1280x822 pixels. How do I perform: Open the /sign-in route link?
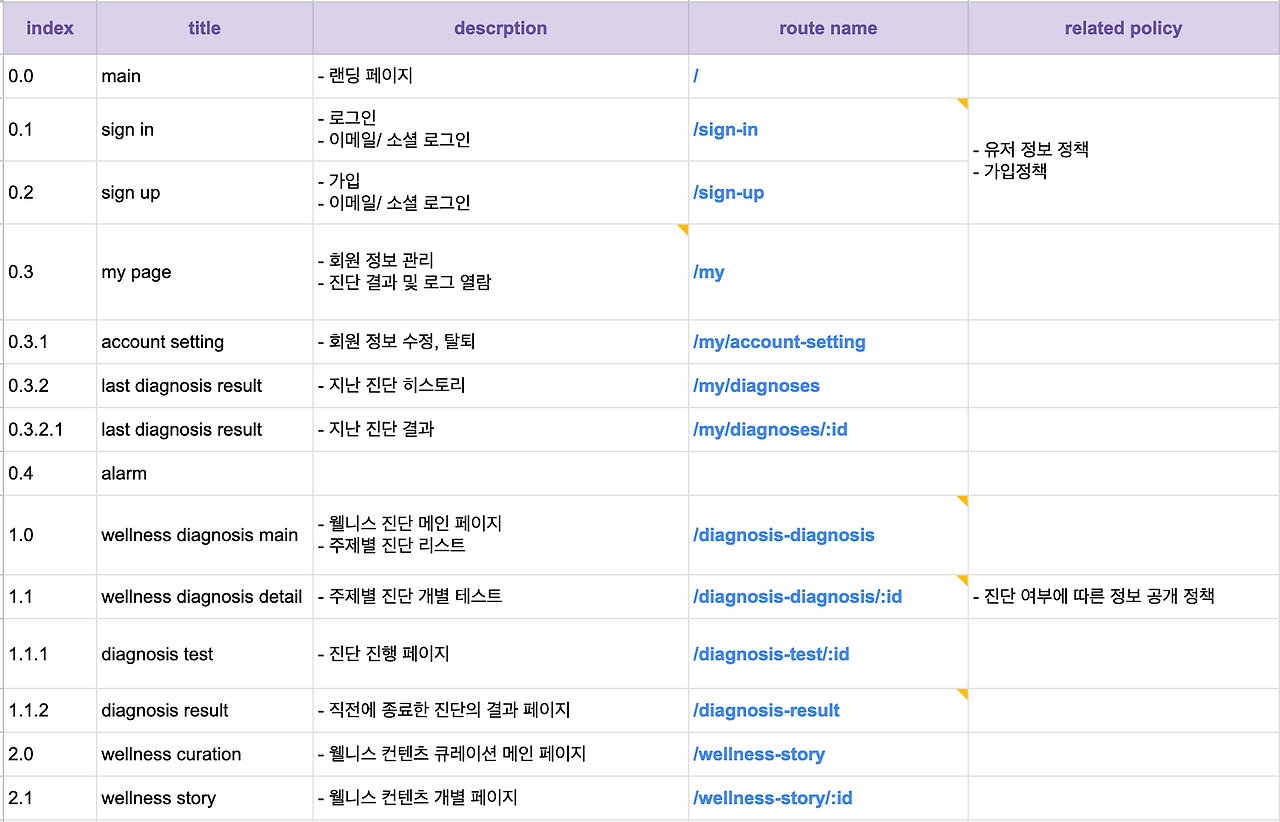pos(726,129)
